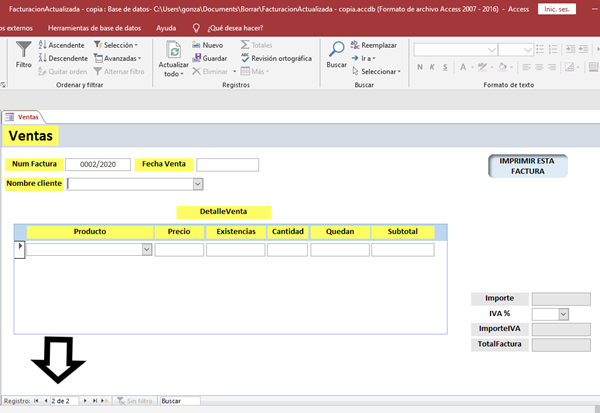Open the Ayuda ribbon tab
The image size is (600, 413).
(167, 28)
